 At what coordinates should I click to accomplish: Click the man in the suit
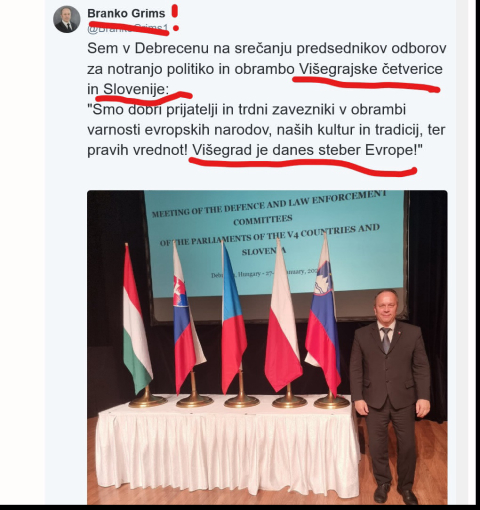(x=389, y=393)
